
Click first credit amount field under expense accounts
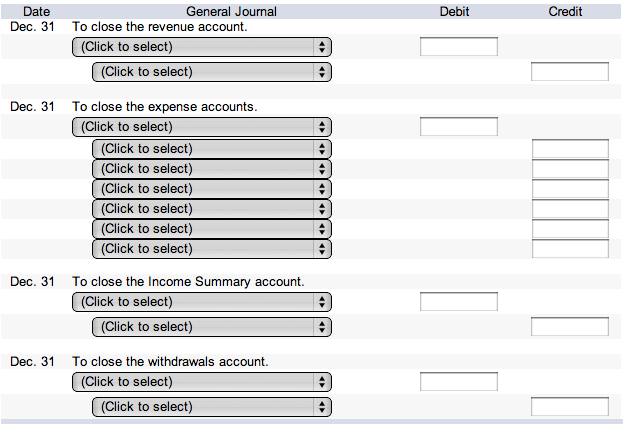tap(569, 149)
